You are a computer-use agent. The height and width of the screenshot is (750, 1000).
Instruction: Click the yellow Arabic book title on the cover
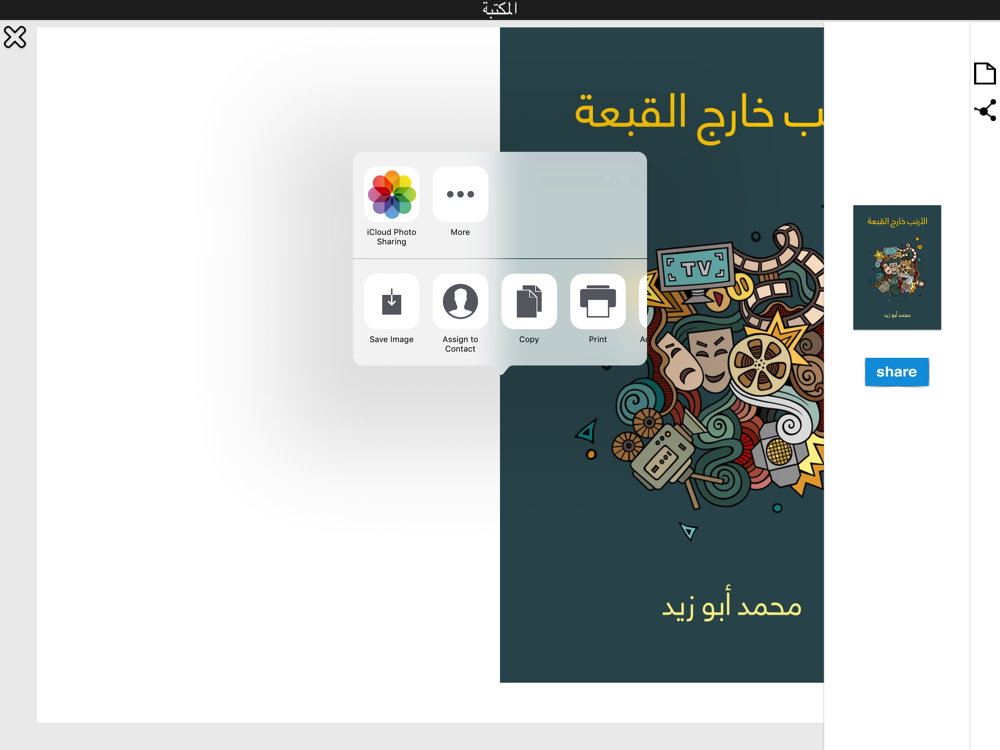pos(699,116)
